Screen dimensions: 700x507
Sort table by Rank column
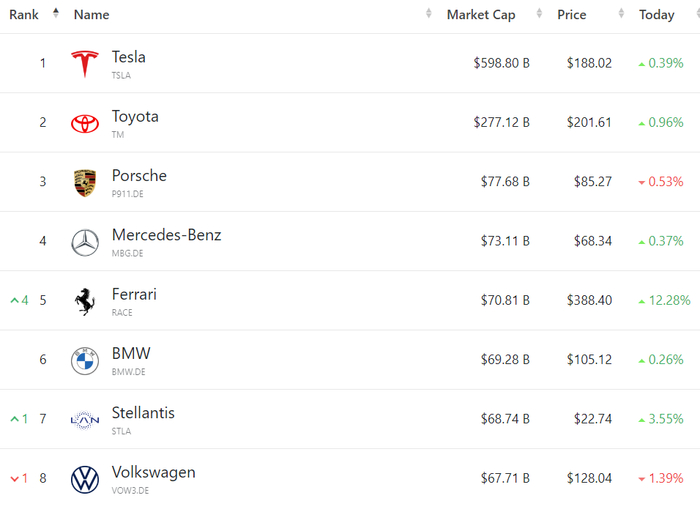[x=24, y=15]
